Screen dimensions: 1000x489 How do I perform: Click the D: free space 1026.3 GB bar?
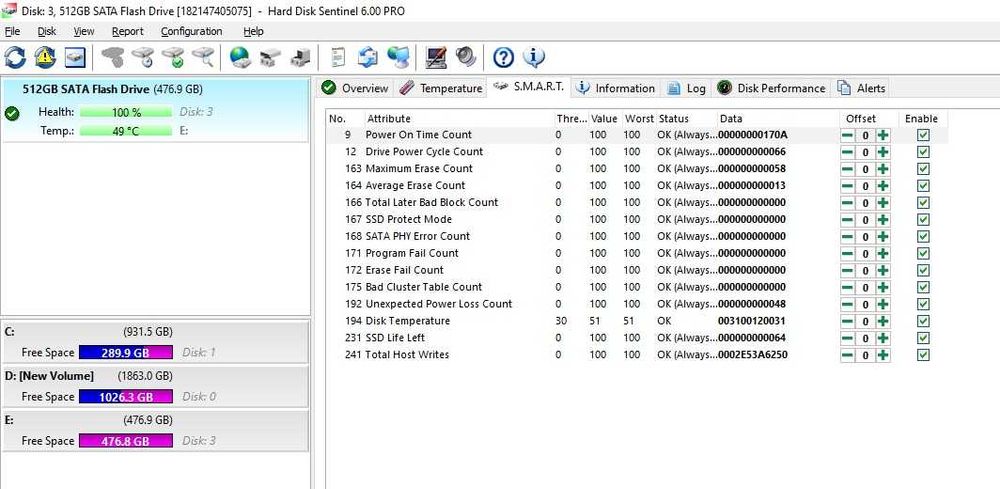click(126, 397)
